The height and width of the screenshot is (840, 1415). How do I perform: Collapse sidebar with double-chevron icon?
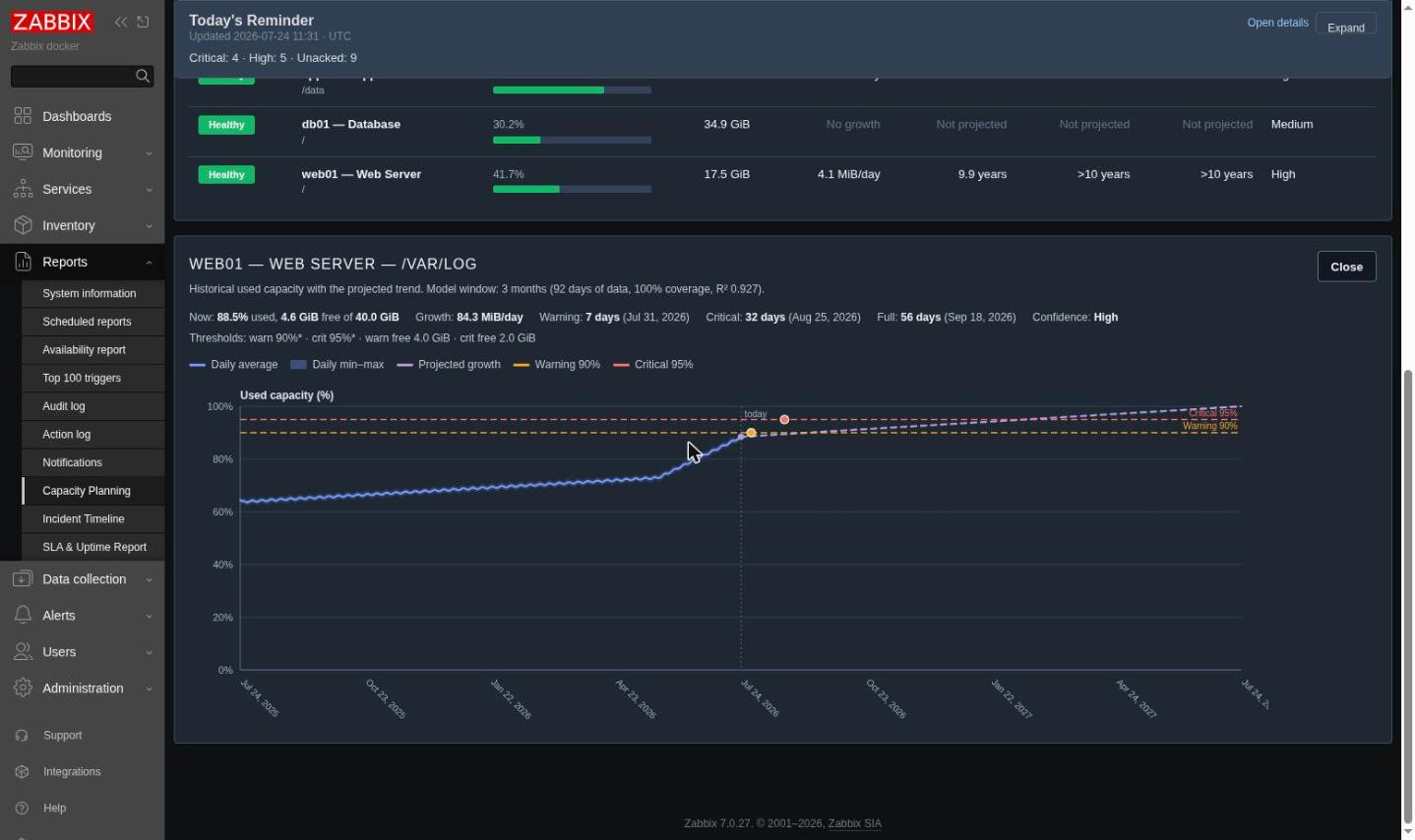point(121,22)
